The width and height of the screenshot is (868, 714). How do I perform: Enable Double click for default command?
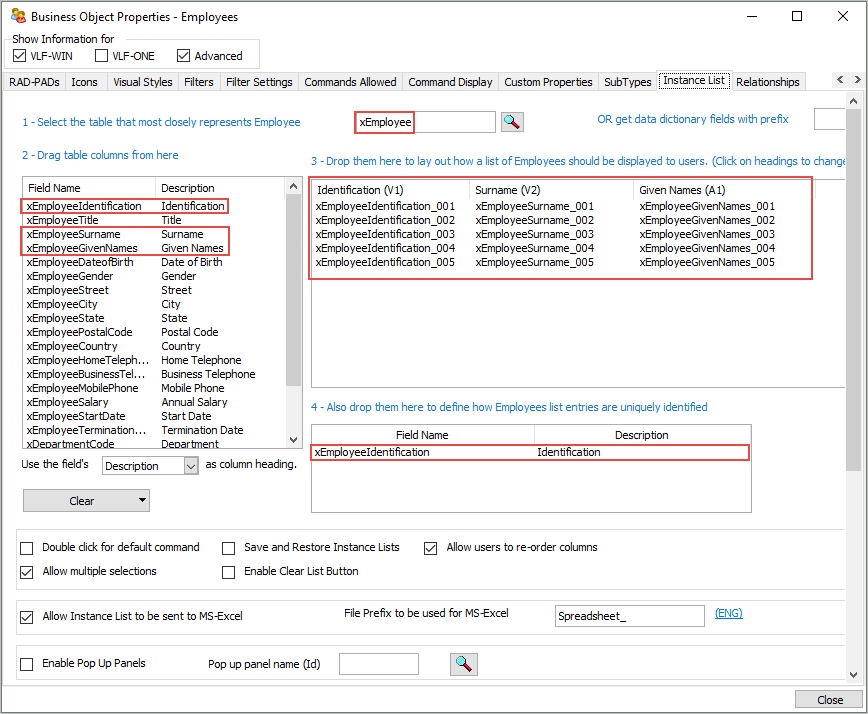point(27,548)
